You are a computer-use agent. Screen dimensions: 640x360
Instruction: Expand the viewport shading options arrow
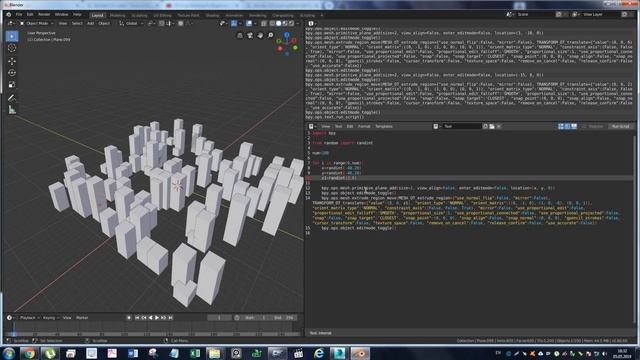pyautogui.click(x=297, y=24)
